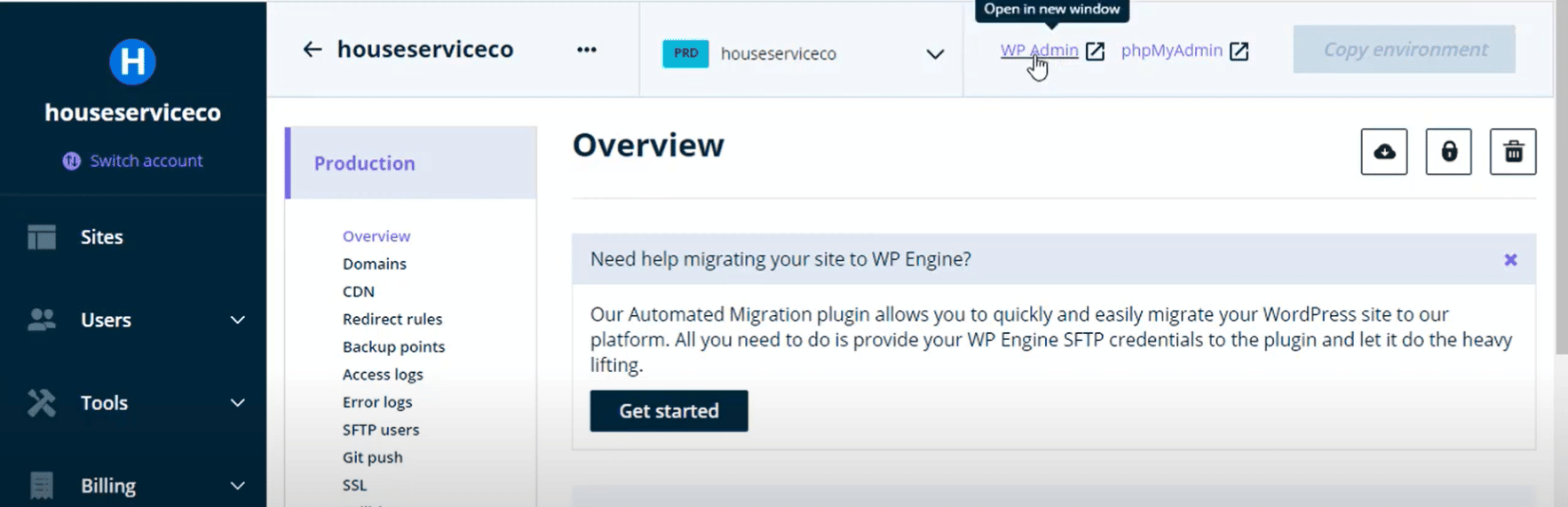Open Overview in Production menu
The width and height of the screenshot is (1568, 507).
pyautogui.click(x=376, y=236)
